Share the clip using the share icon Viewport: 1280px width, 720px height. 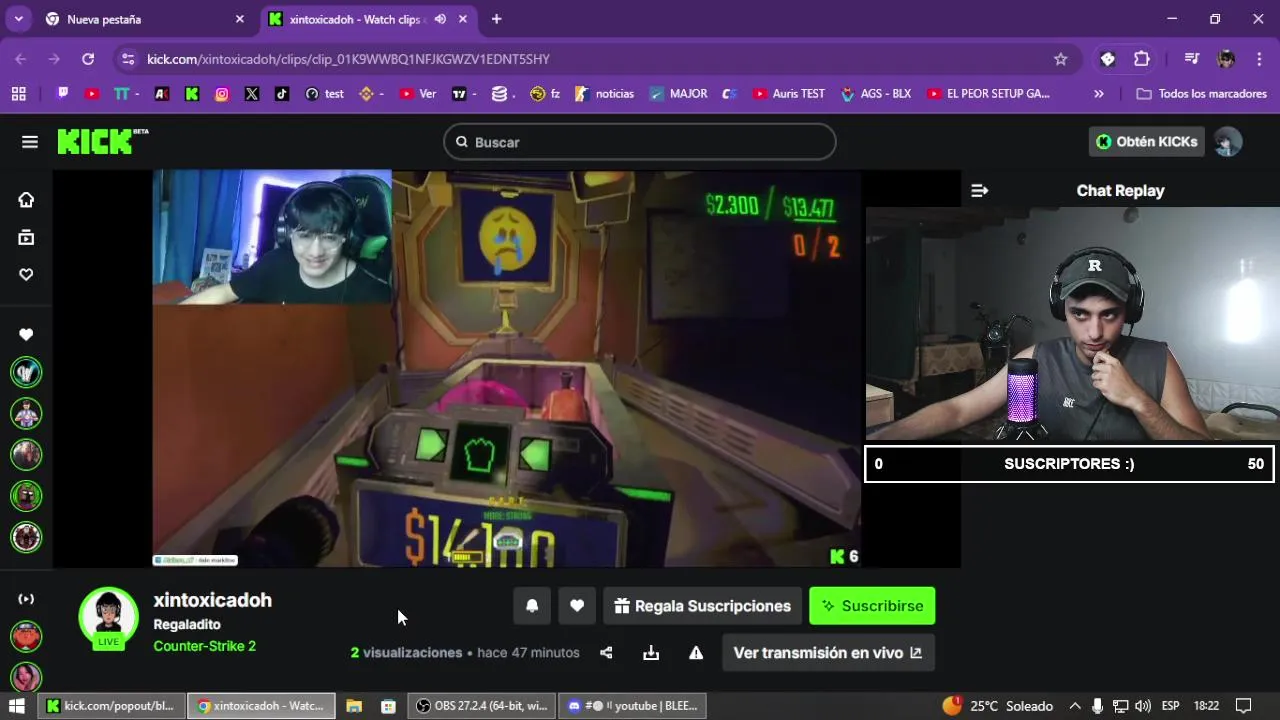point(606,653)
